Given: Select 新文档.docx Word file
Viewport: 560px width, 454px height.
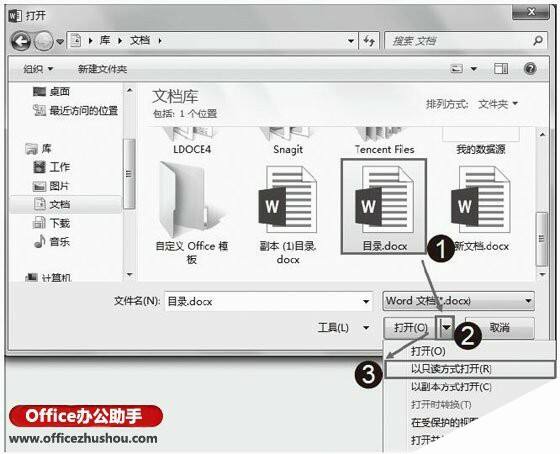Looking at the screenshot, I should 481,209.
